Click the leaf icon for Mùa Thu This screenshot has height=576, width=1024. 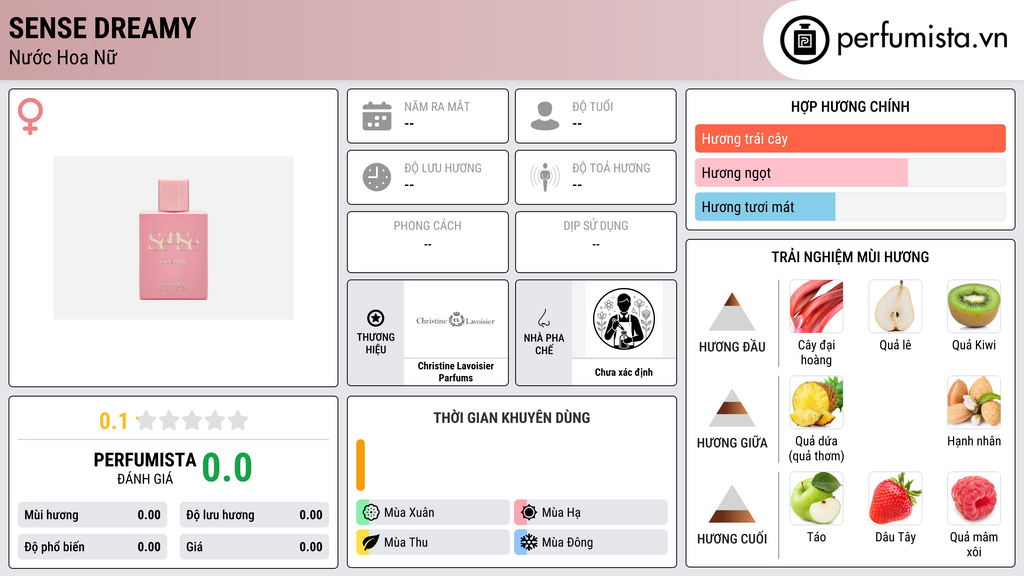(371, 542)
